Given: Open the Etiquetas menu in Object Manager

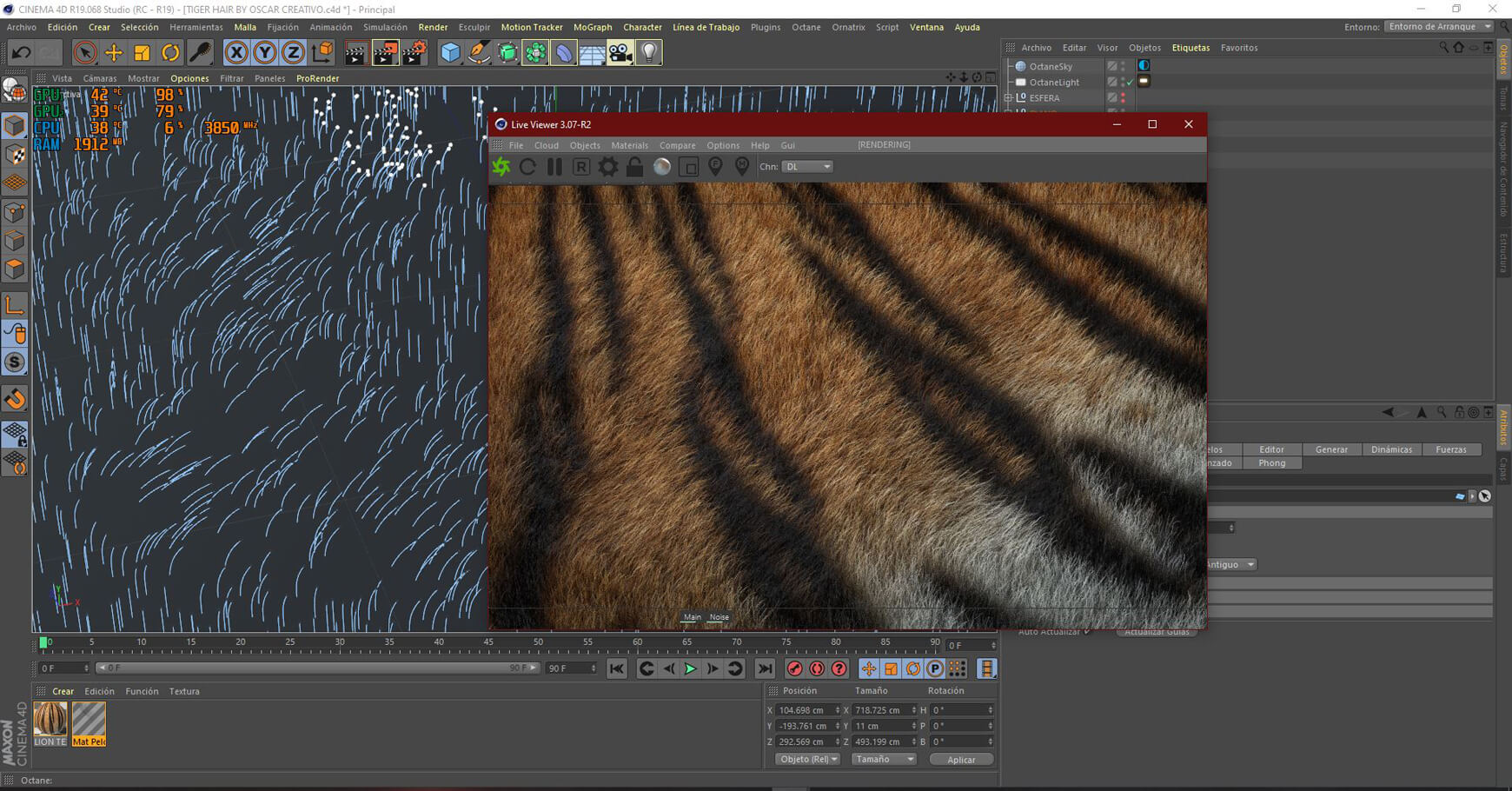Looking at the screenshot, I should (1190, 48).
